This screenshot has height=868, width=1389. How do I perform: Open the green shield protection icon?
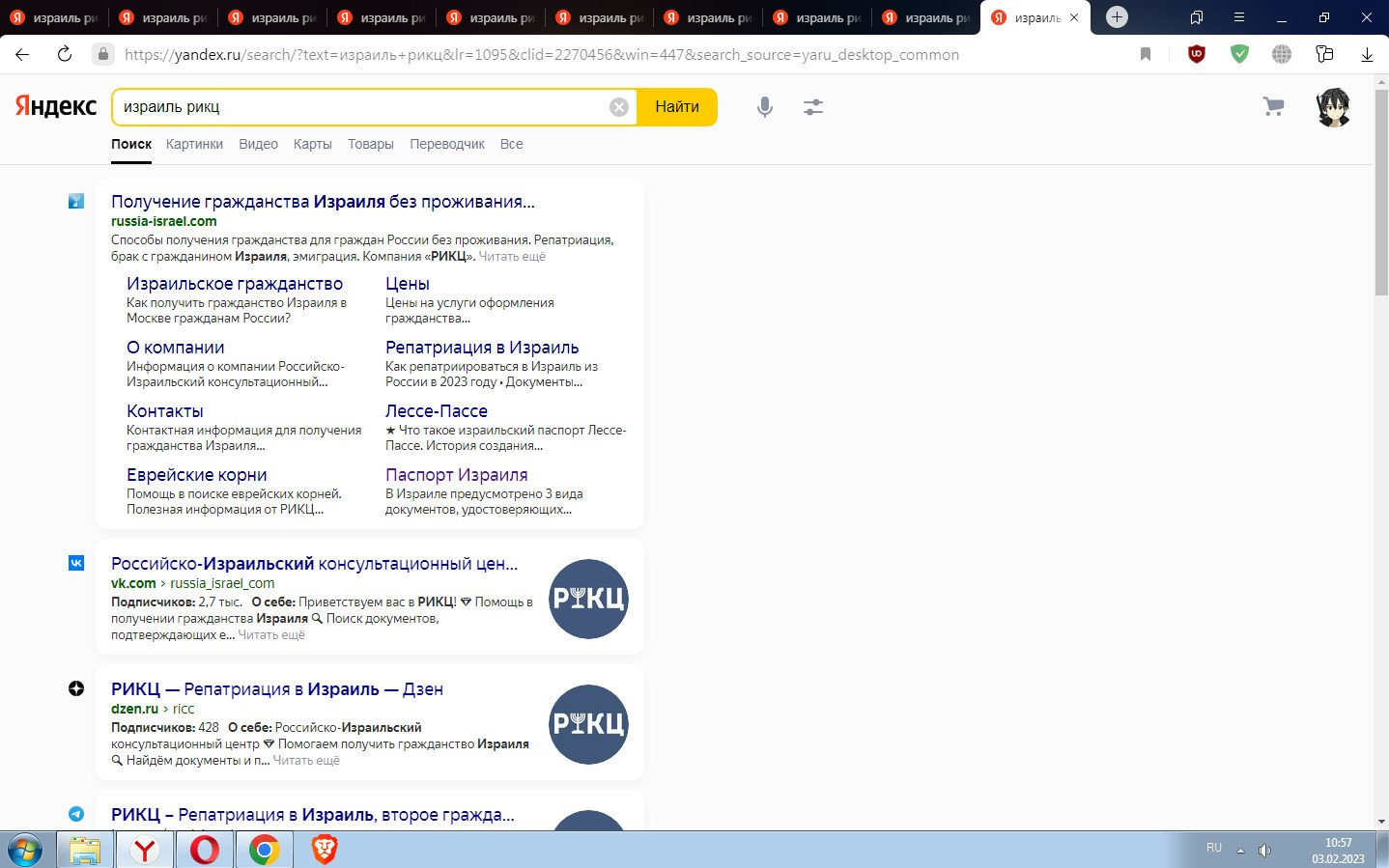click(x=1239, y=54)
